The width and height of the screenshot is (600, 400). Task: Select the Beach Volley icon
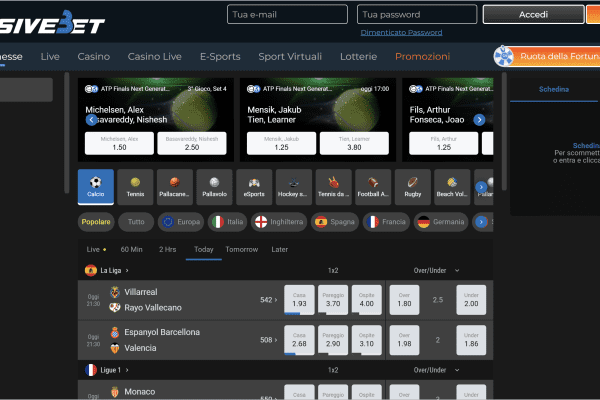pyautogui.click(x=452, y=187)
